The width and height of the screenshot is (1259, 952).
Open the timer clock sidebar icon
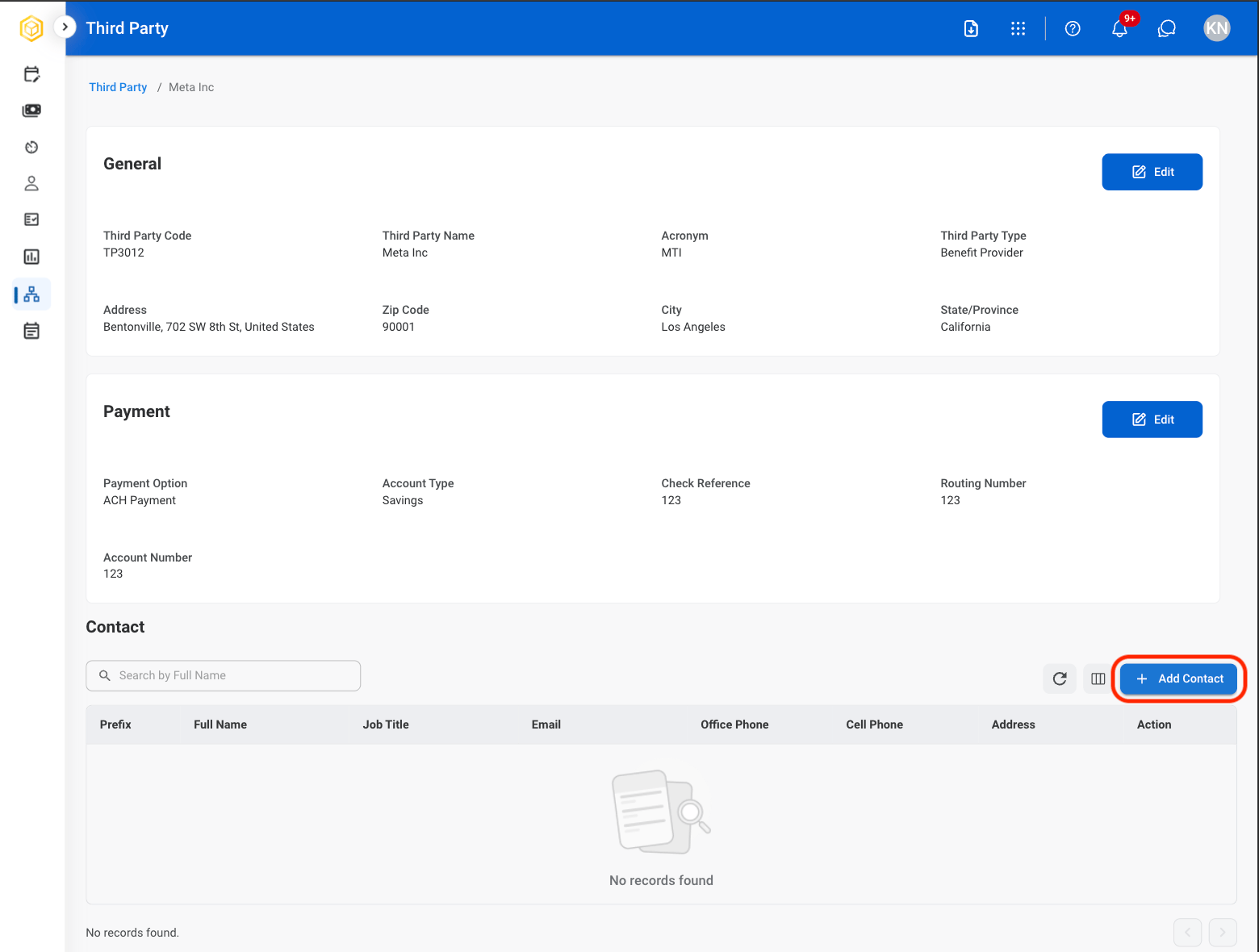[x=31, y=147]
